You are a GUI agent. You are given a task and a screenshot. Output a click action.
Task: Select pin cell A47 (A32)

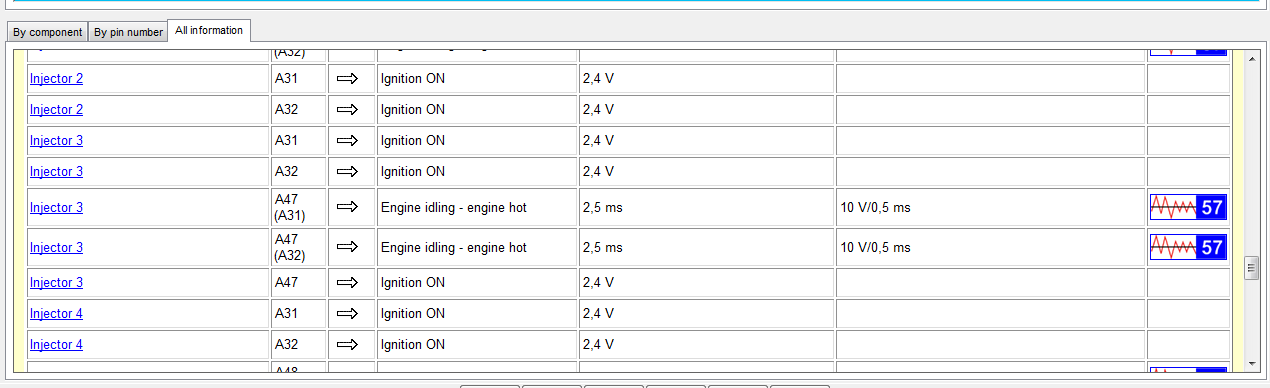(x=299, y=247)
